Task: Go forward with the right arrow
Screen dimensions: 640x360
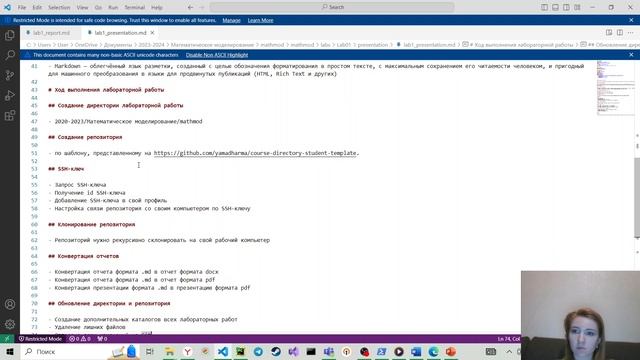Action: coord(202,7)
